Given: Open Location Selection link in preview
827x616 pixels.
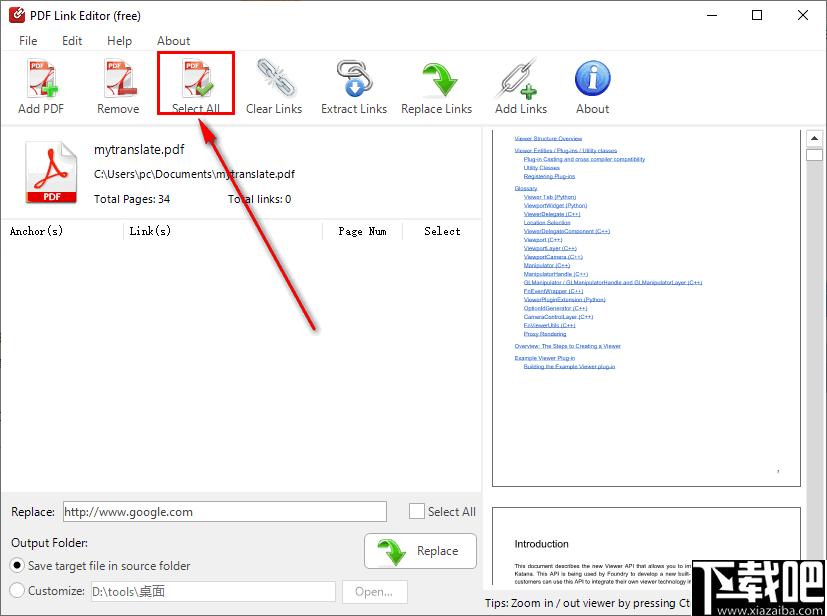Looking at the screenshot, I should (547, 223).
